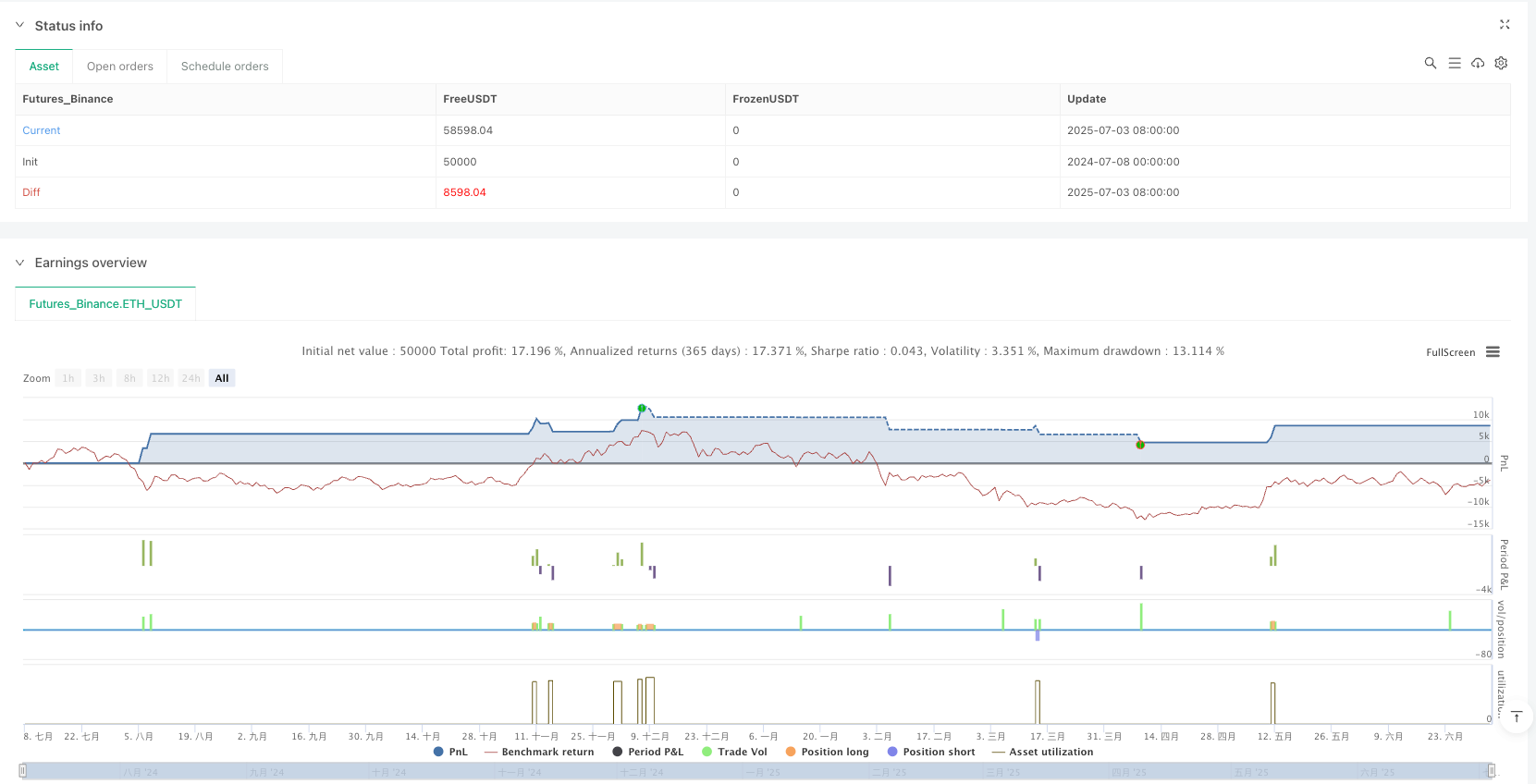The height and width of the screenshot is (784, 1536).
Task: Open the settings gear icon
Action: click(x=1501, y=63)
